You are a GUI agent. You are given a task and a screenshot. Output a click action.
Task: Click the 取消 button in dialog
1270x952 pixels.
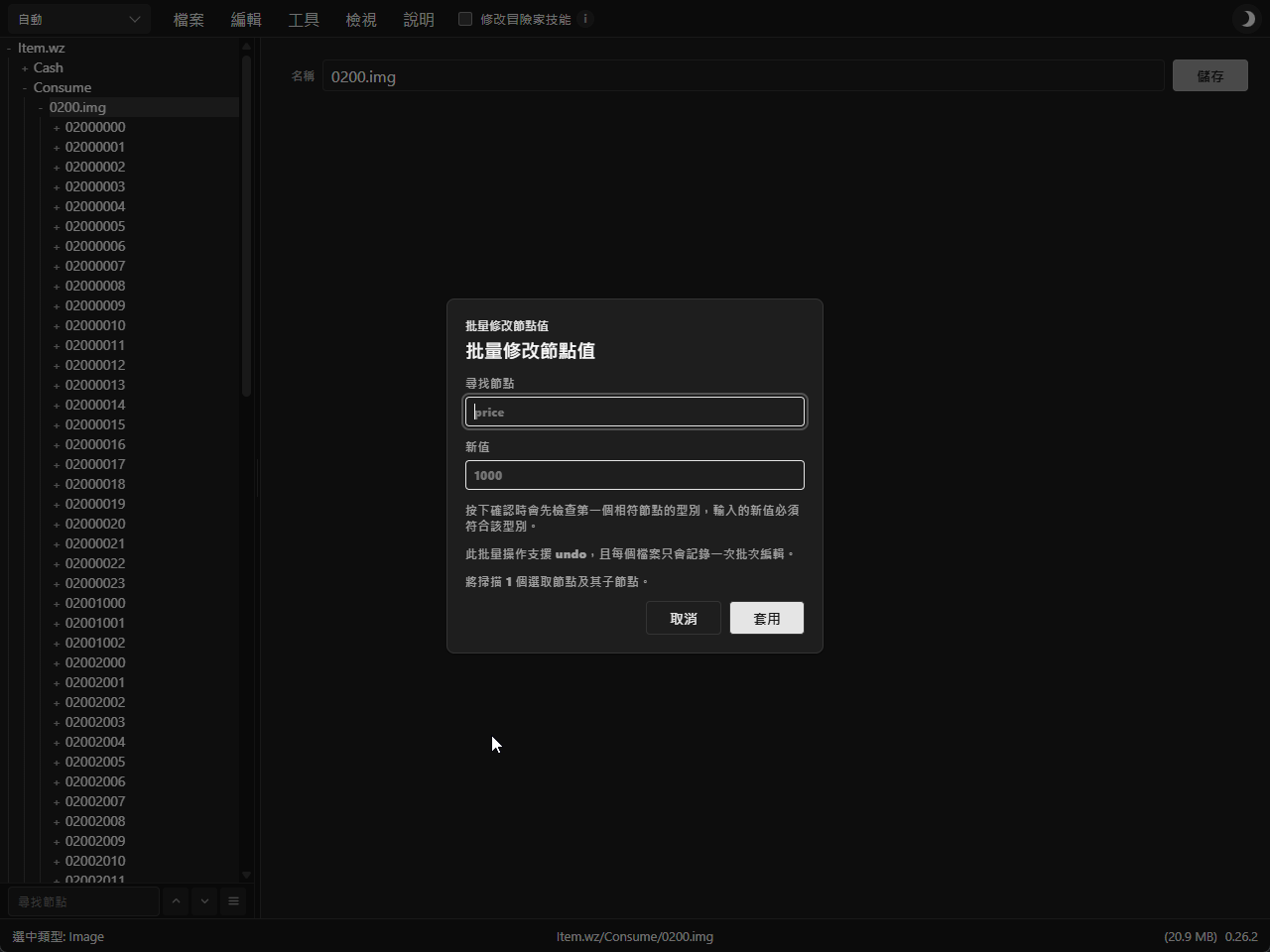(684, 618)
